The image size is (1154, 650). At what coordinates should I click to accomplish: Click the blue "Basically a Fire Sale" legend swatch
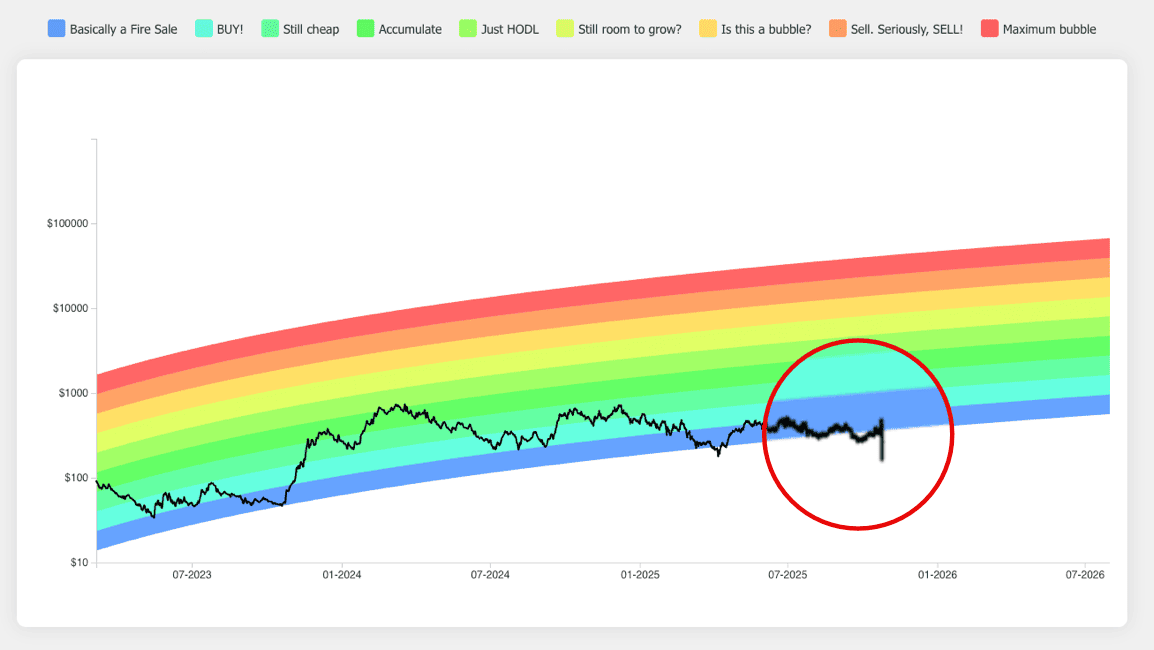(x=57, y=29)
